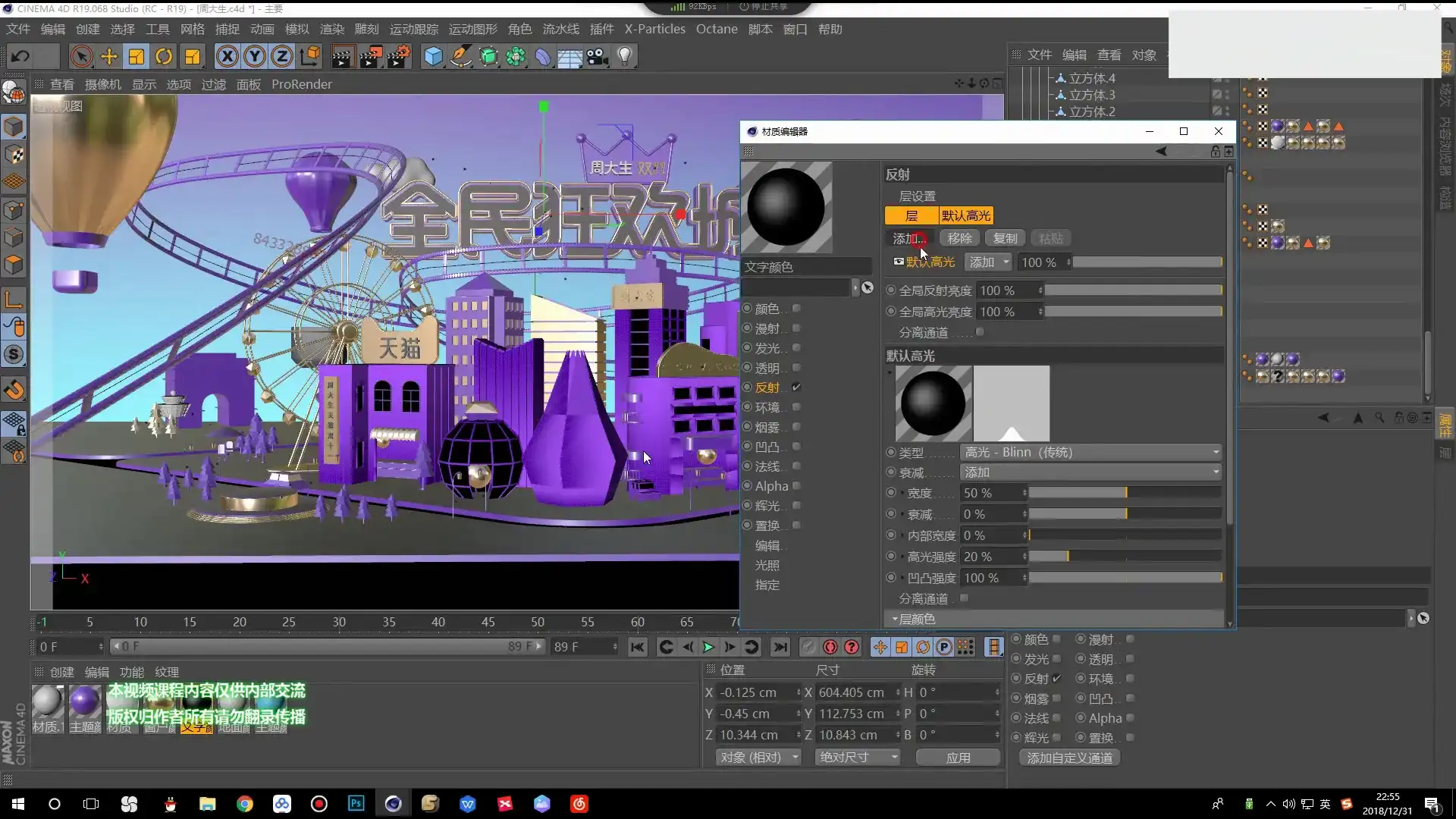
Task: Click the camera object icon
Action: tap(597, 57)
